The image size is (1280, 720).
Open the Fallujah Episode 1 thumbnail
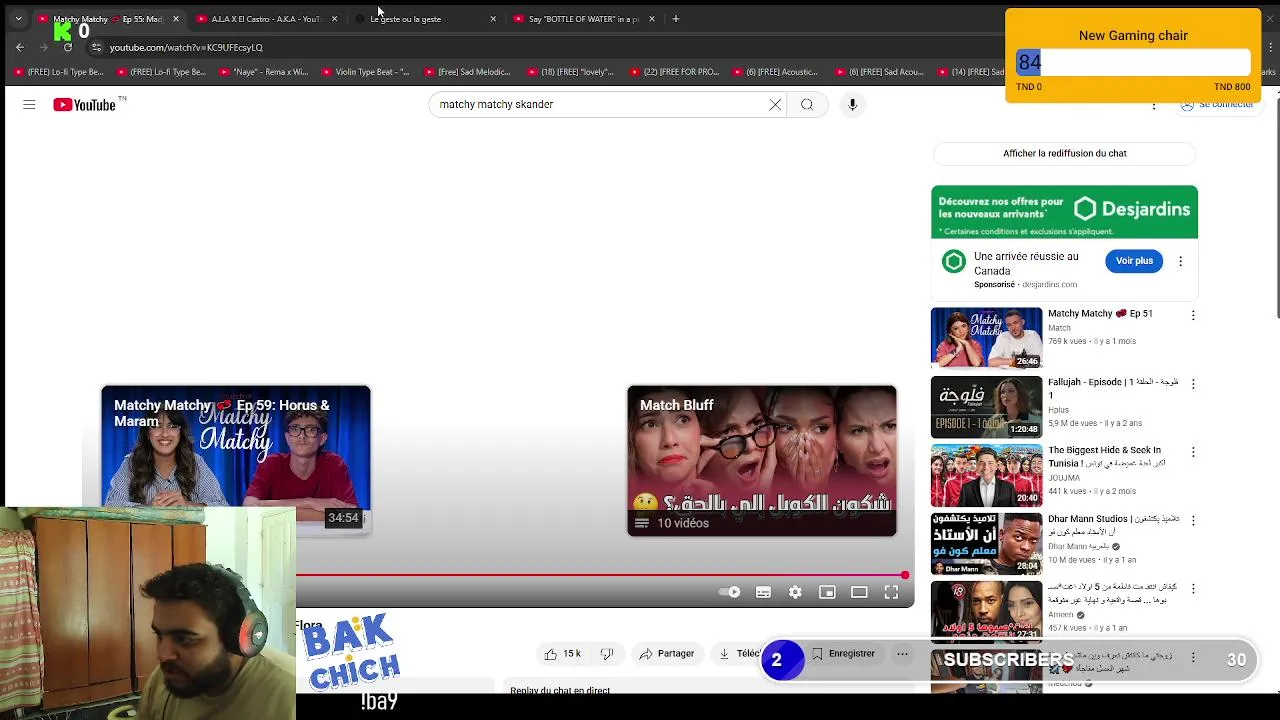tap(986, 406)
